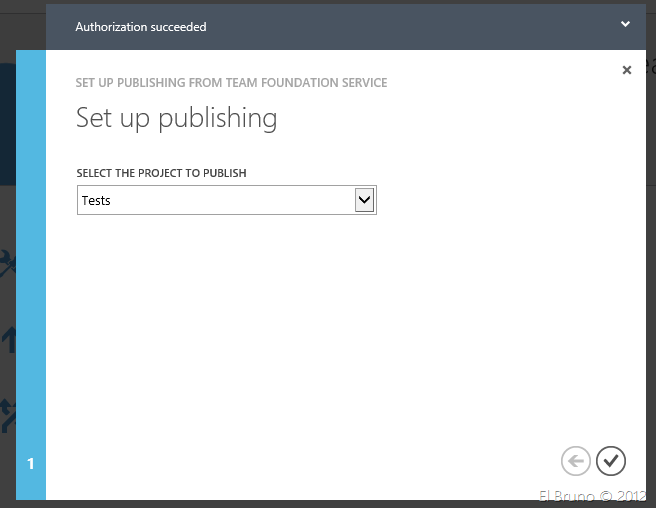Click the lower tools icon at left edge
The height and width of the screenshot is (508, 656).
(7, 415)
